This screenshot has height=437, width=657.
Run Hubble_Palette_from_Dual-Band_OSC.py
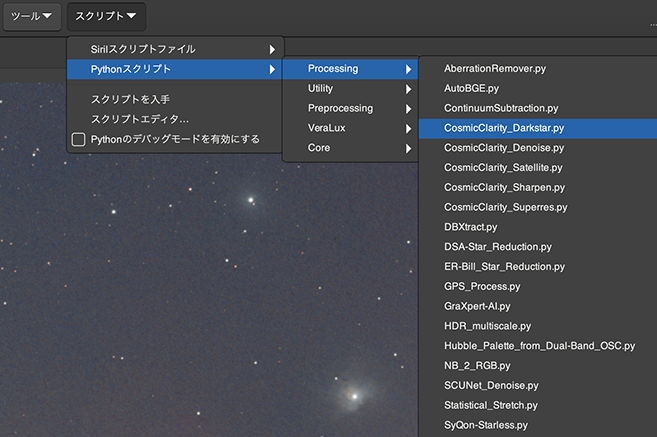[x=539, y=346]
